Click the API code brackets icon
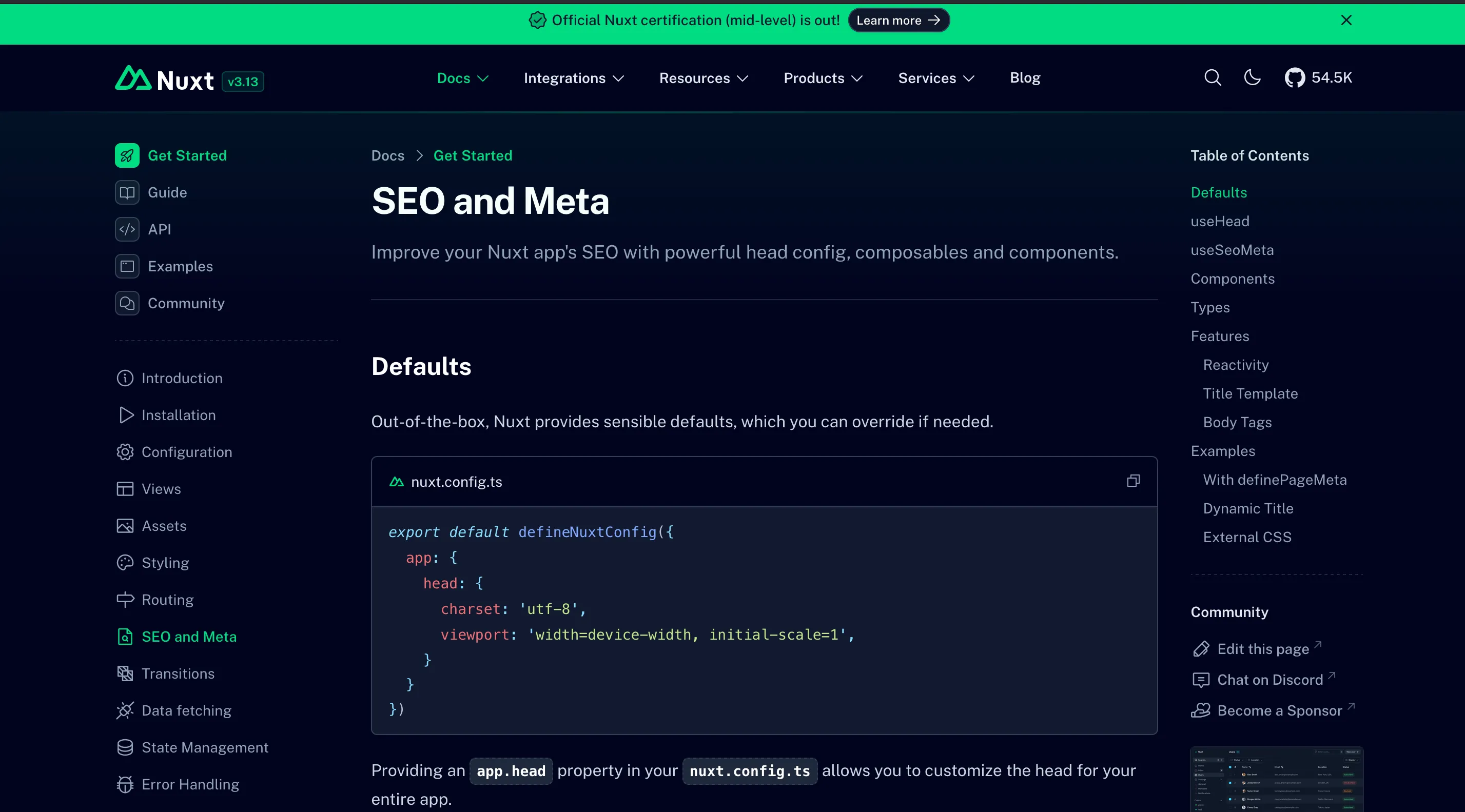 click(127, 230)
